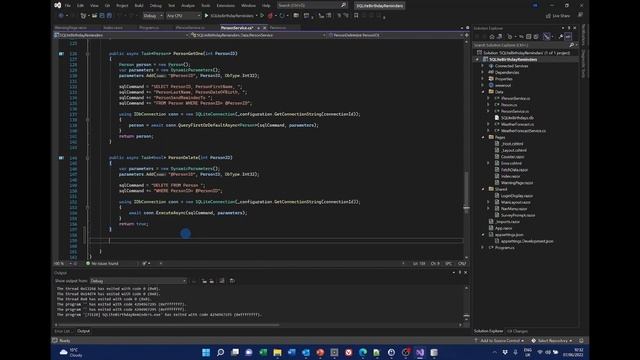Click Collapse All icon in Solution Explorer
Screen dimensions: 640x360
[x=529, y=37]
